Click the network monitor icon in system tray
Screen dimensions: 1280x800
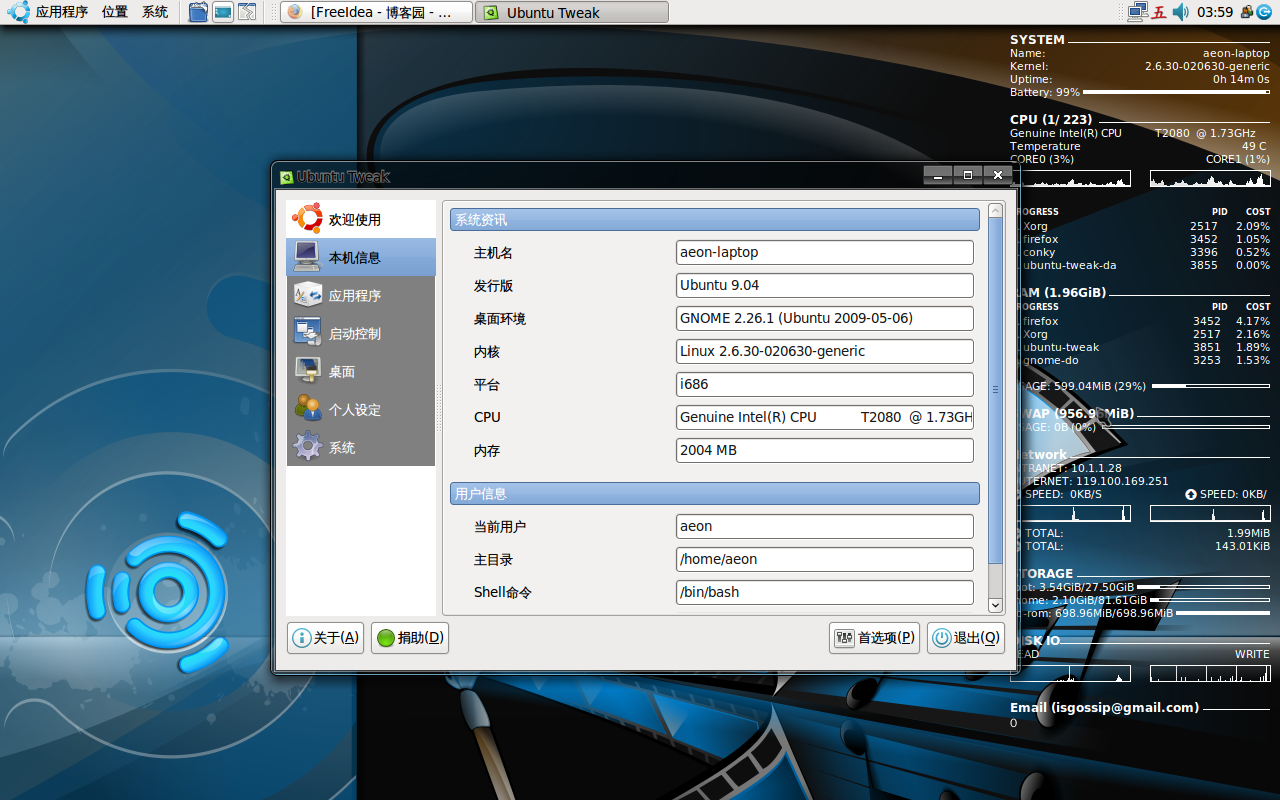click(x=1137, y=12)
